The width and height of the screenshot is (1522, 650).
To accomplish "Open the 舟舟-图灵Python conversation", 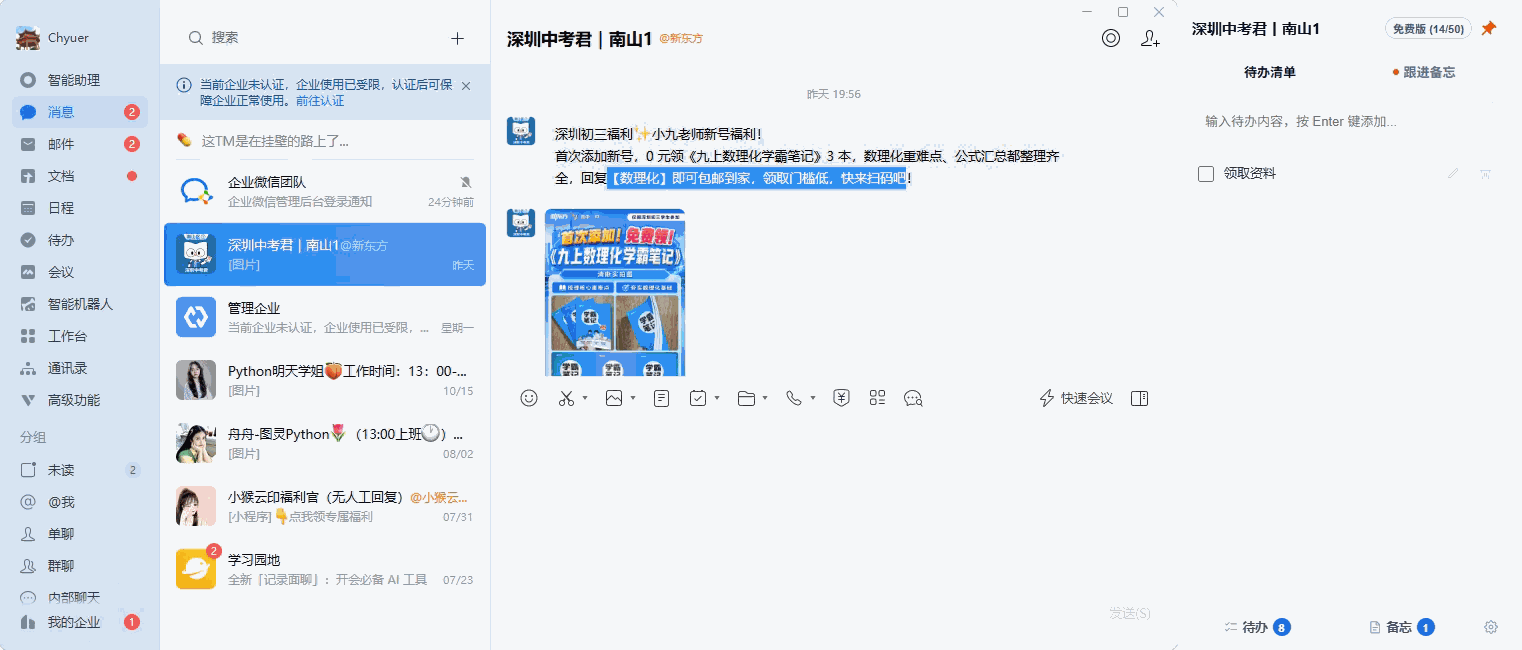I will (x=325, y=443).
